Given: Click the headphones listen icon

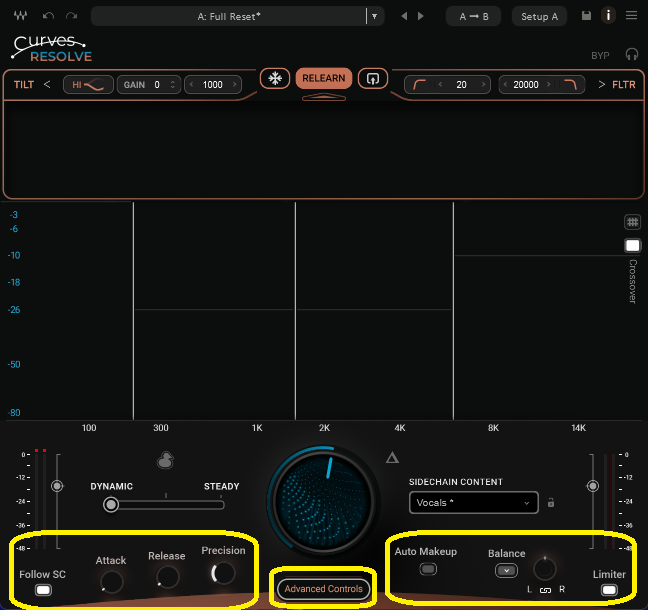Looking at the screenshot, I should 632,55.
